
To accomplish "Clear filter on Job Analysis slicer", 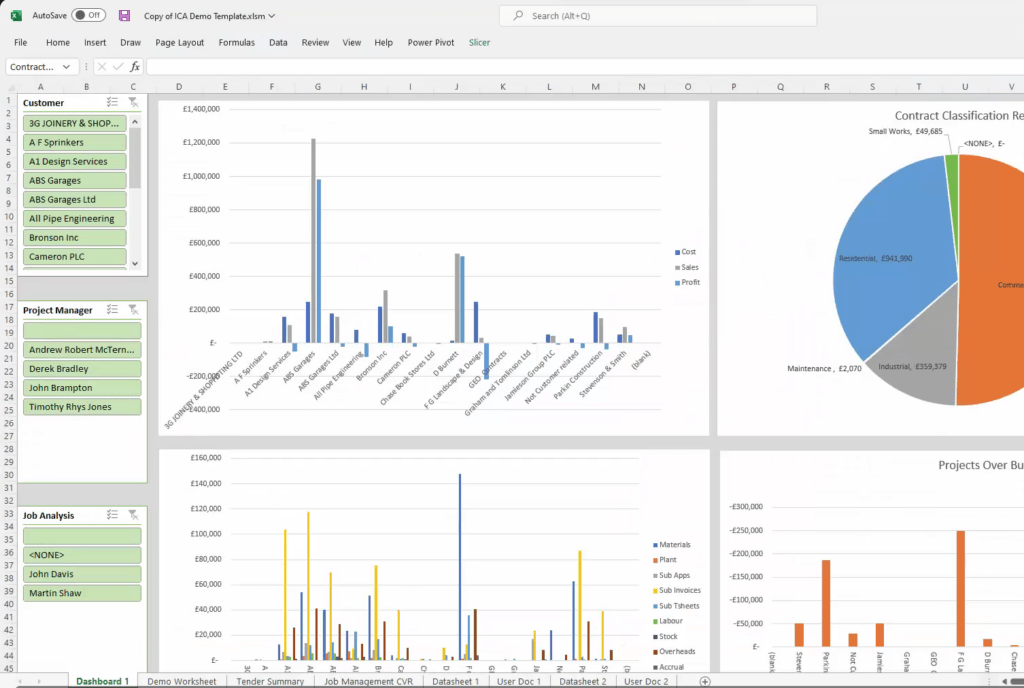I will (x=133, y=514).
